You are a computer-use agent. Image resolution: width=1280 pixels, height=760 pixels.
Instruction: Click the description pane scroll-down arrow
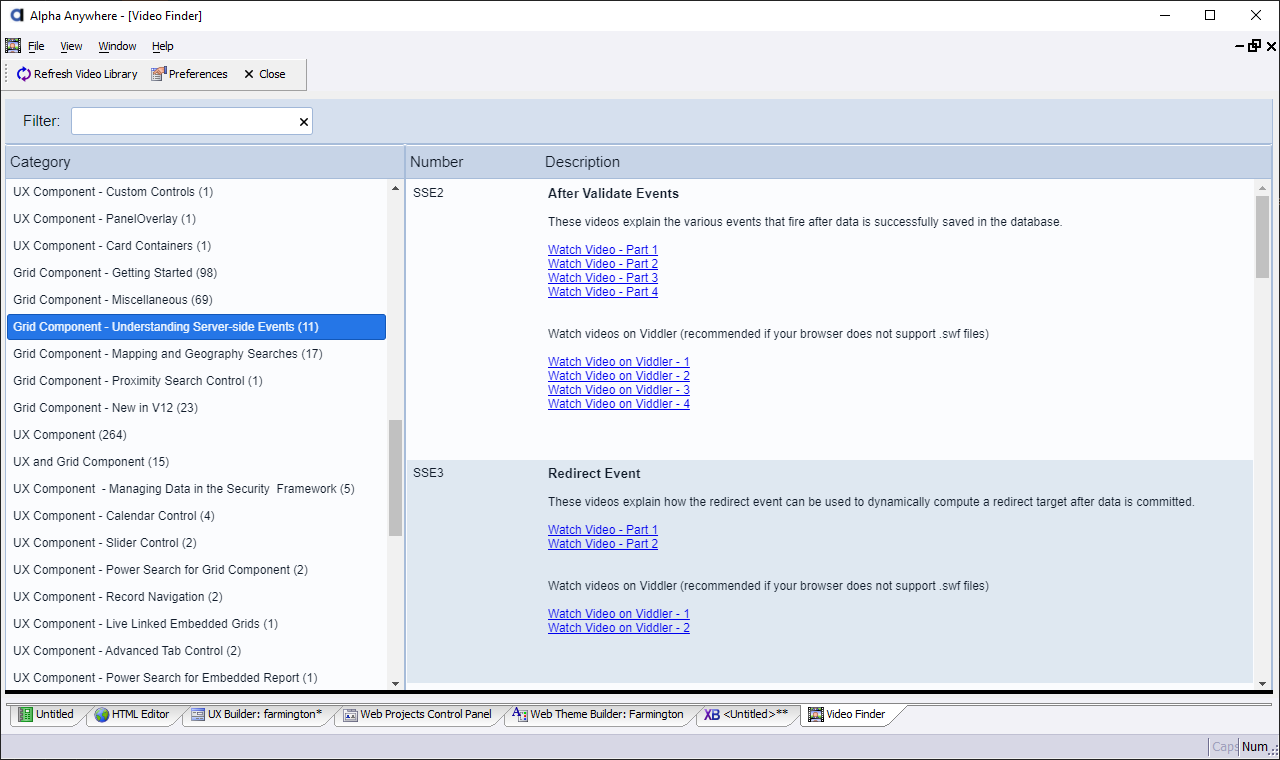coord(1262,683)
